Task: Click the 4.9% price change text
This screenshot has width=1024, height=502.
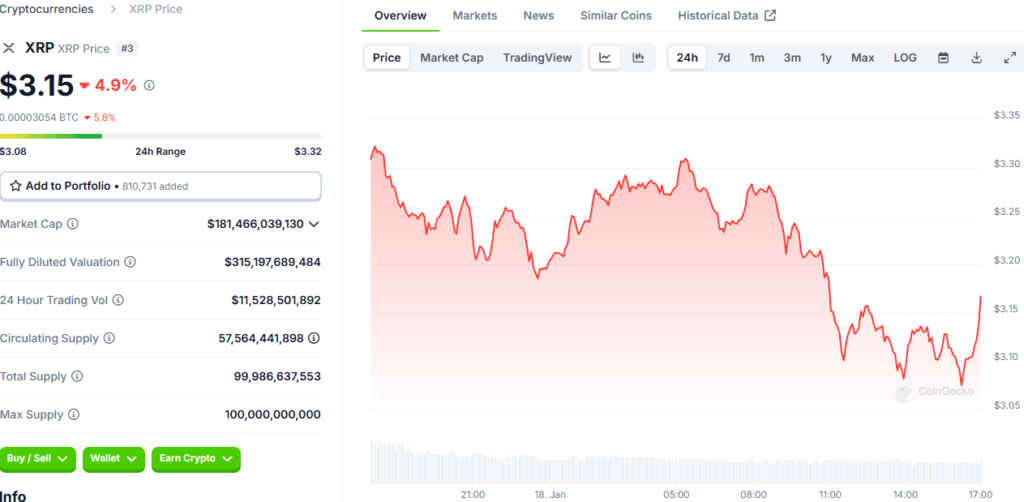Action: tap(116, 86)
